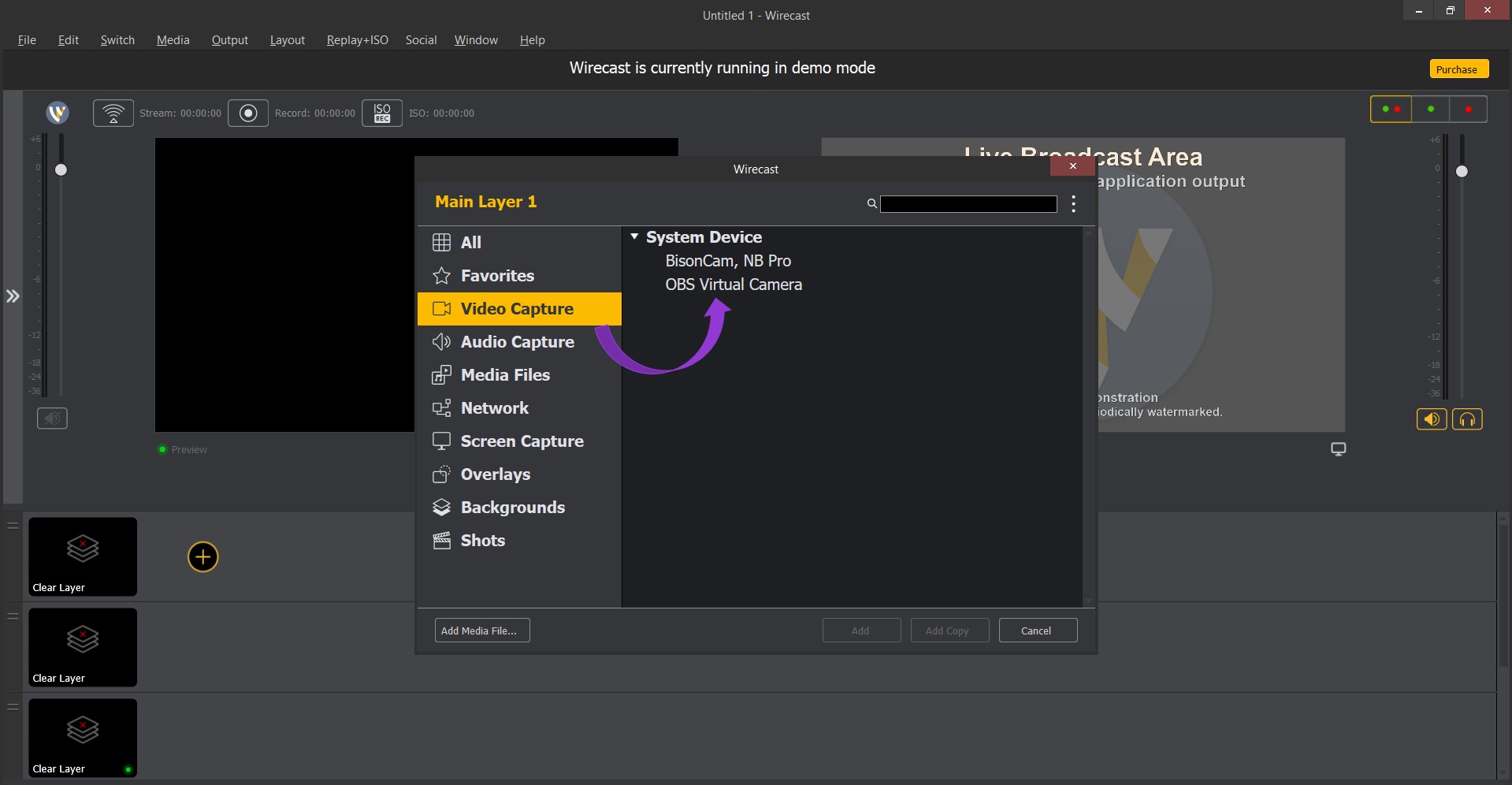Click the plus icon to add a shot

pyautogui.click(x=202, y=556)
